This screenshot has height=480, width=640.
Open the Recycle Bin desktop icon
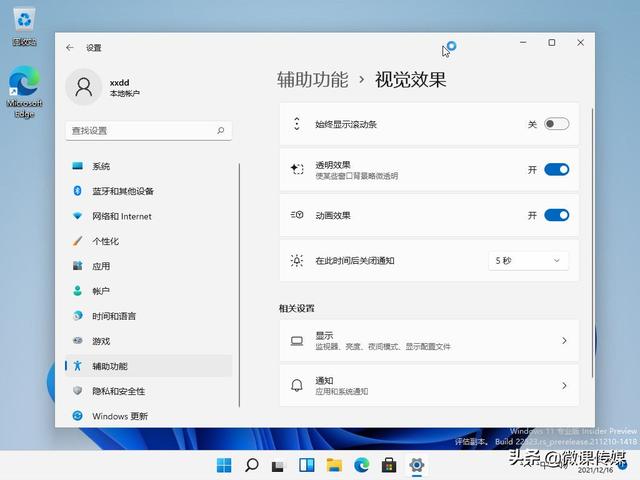(24, 27)
